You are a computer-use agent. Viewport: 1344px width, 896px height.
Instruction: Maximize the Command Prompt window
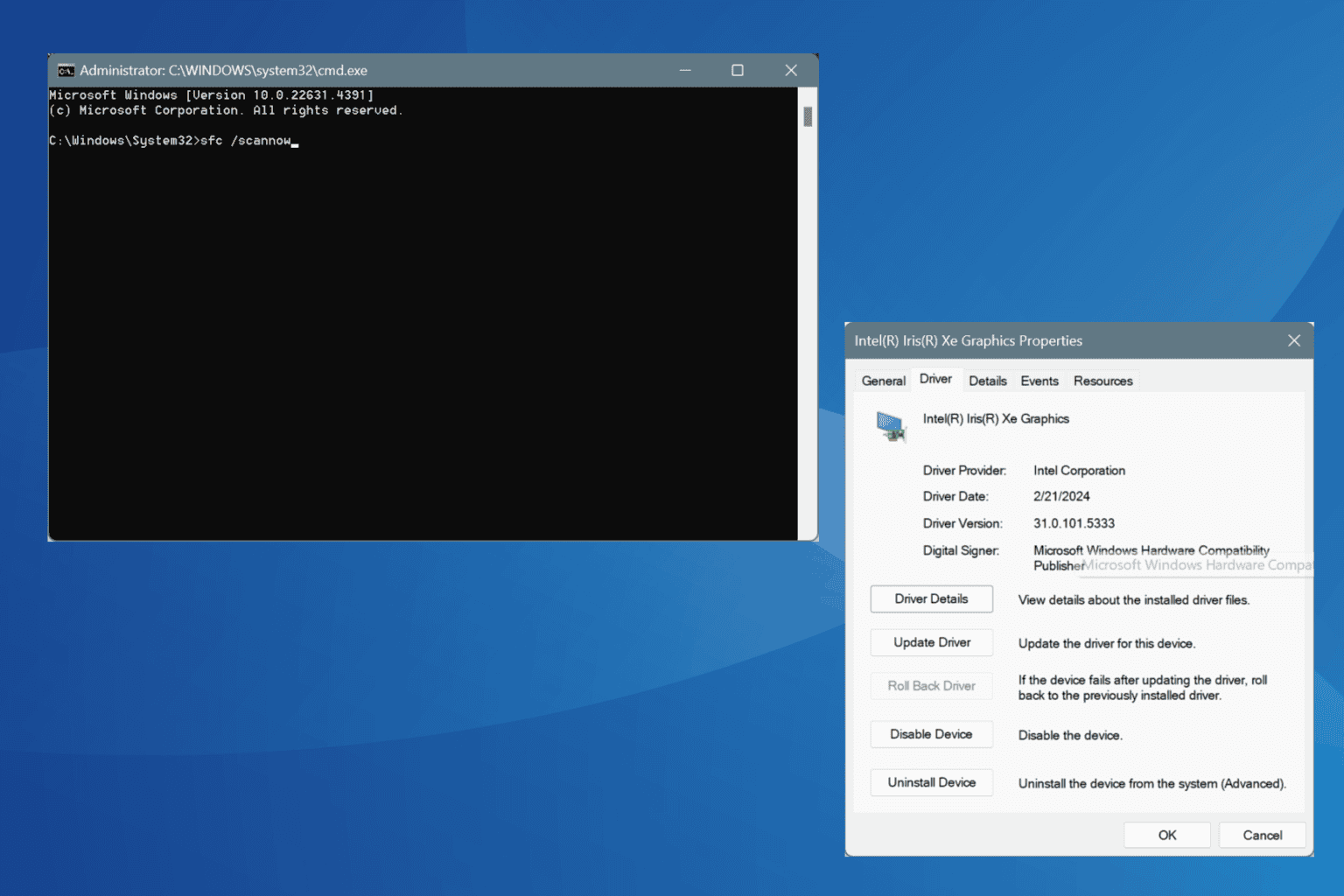click(x=738, y=70)
